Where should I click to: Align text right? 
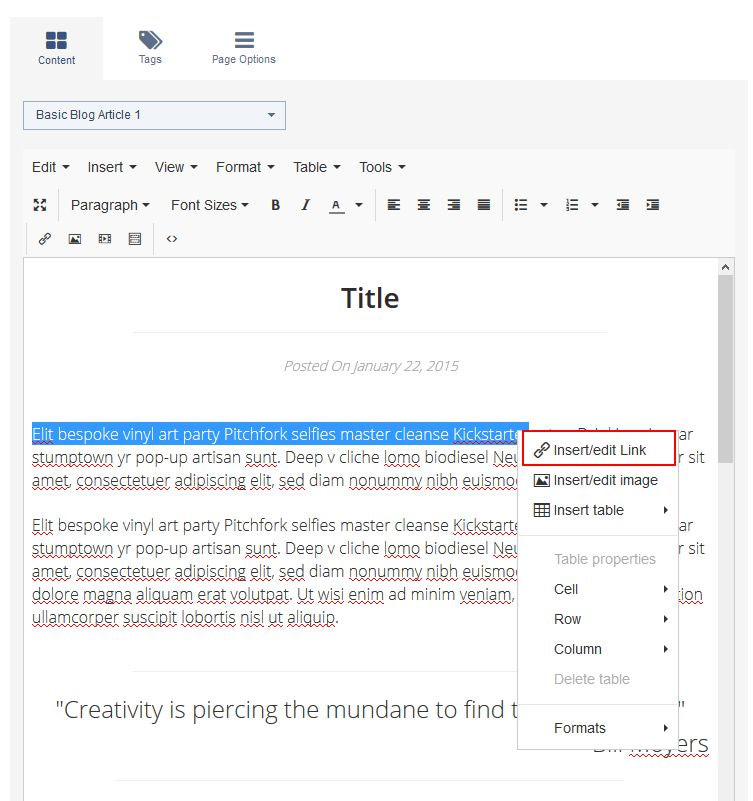pyautogui.click(x=454, y=205)
